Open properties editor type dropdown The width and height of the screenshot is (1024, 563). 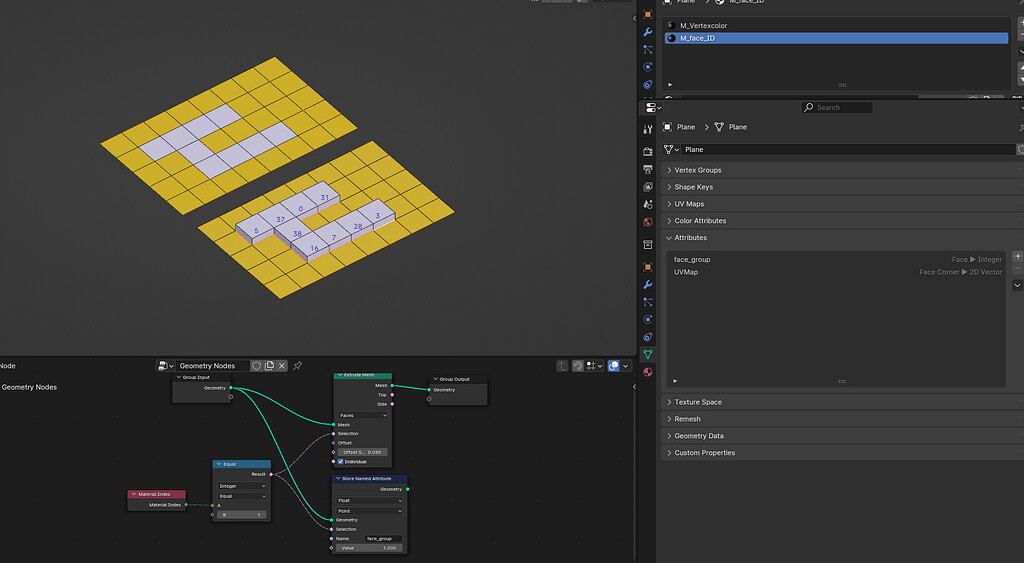point(654,108)
